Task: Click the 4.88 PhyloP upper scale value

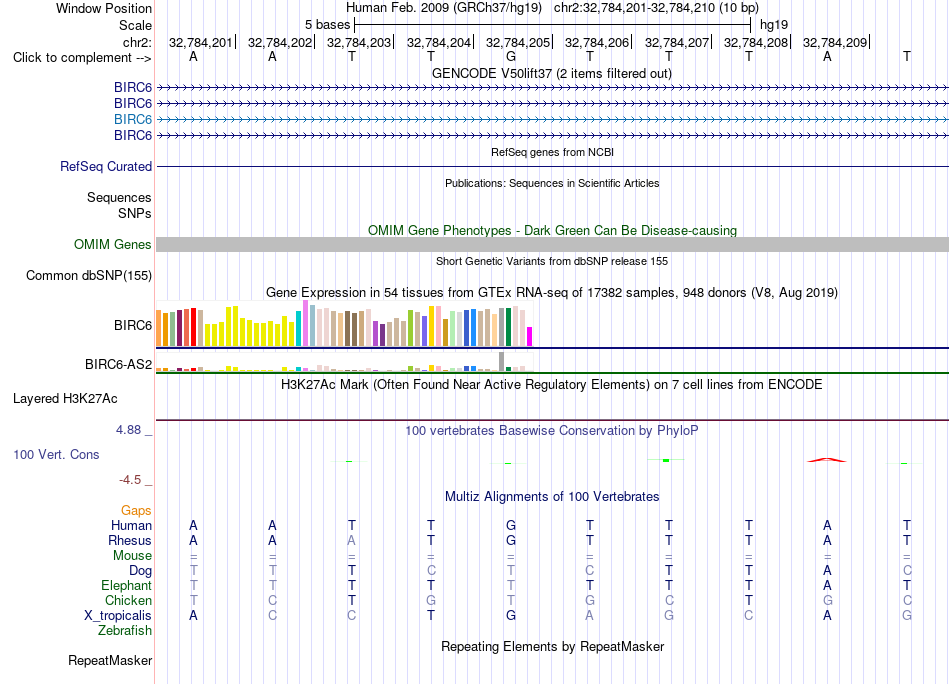Action: [128, 430]
